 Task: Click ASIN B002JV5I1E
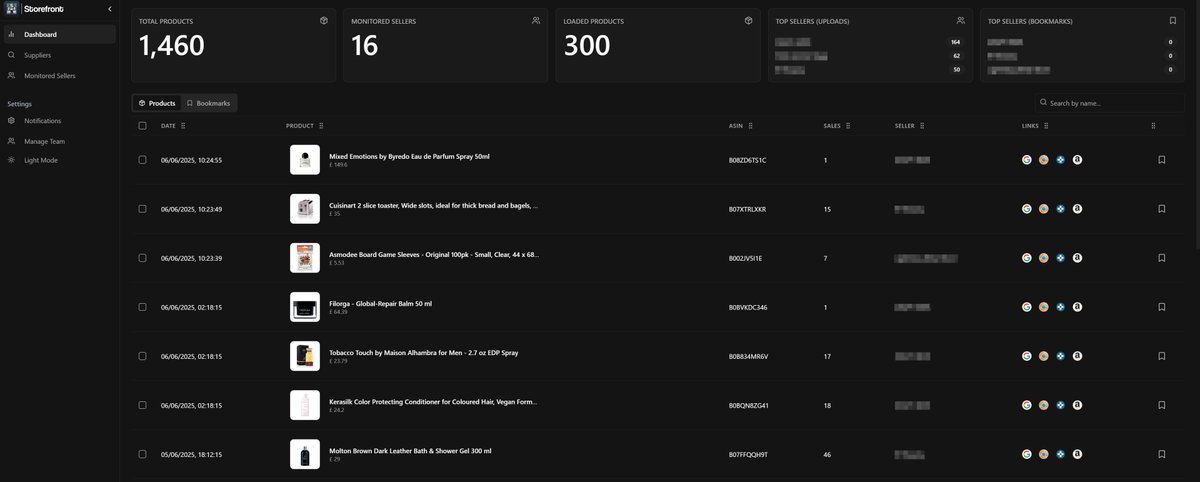tap(747, 258)
